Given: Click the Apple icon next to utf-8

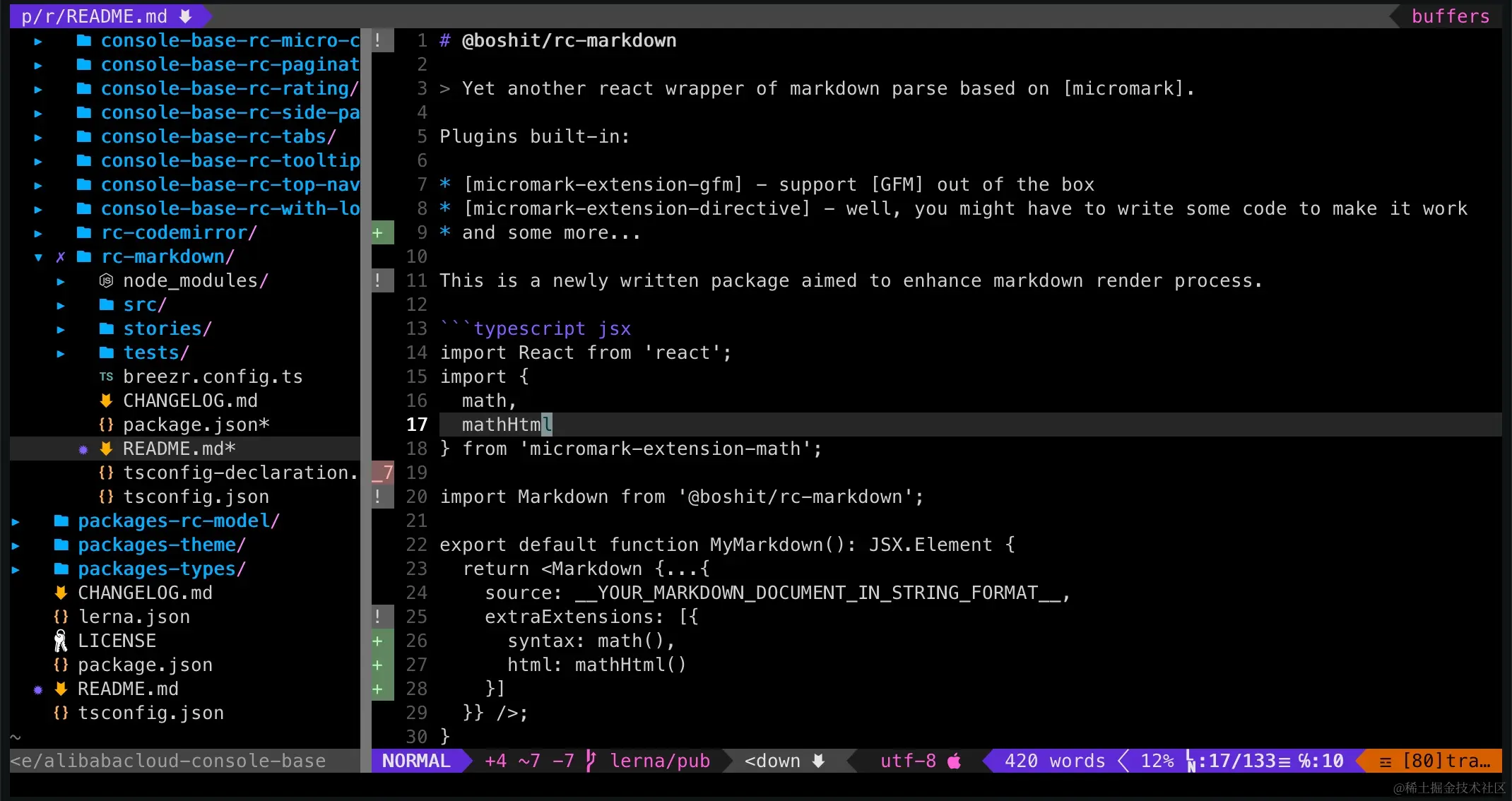Looking at the screenshot, I should pyautogui.click(x=955, y=761).
